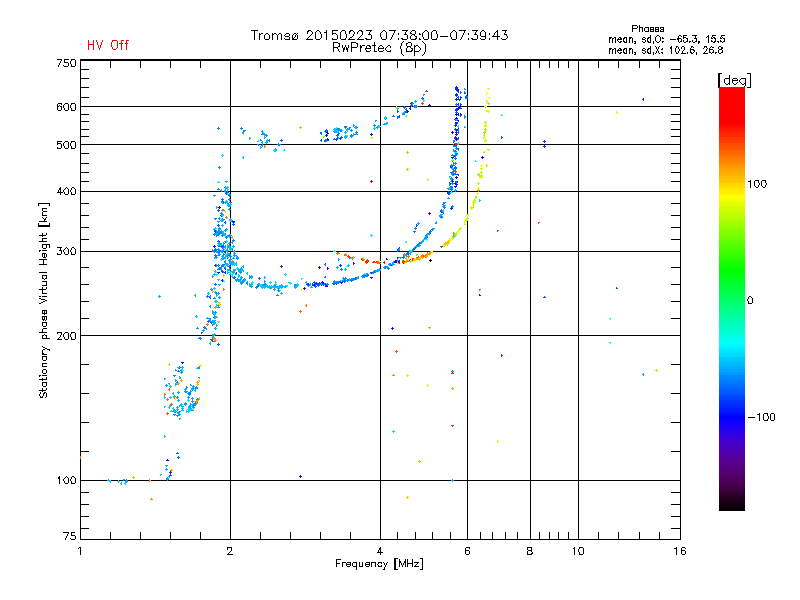The image size is (800, 600).
Task: Select 'mean, sd,O: -65.3, 15.5' statistics line
Action: pyautogui.click(x=666, y=39)
